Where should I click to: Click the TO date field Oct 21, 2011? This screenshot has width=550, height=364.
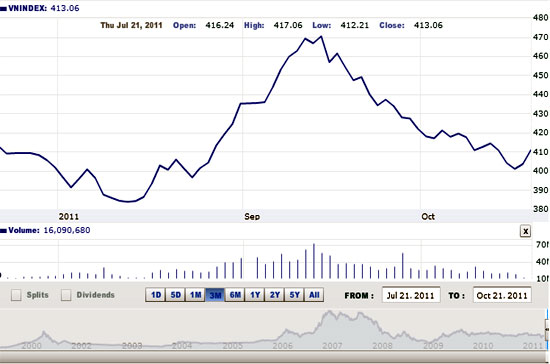coord(502,295)
